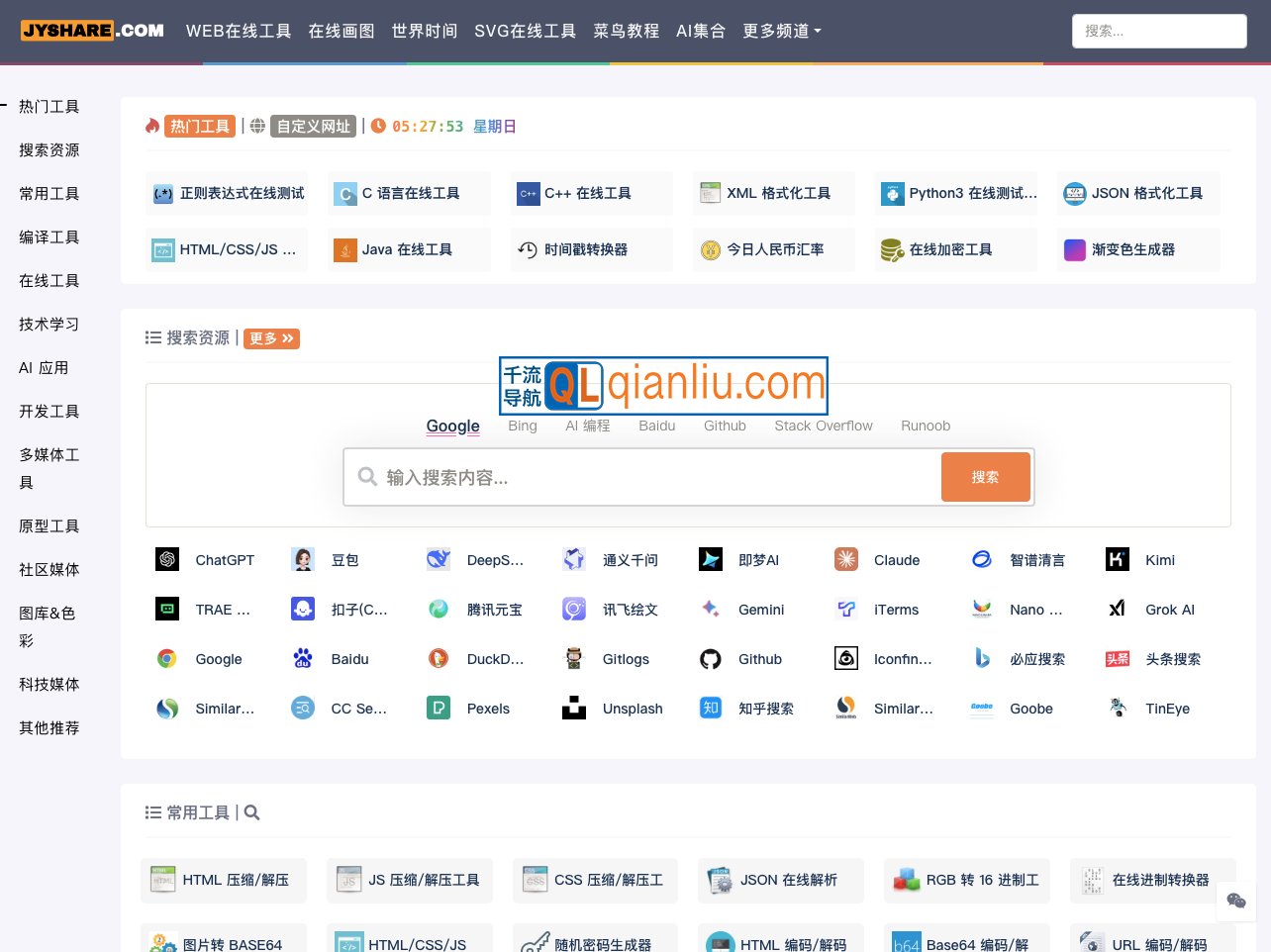This screenshot has width=1271, height=952.
Task: Click the 自定义网址 button
Action: 314,127
